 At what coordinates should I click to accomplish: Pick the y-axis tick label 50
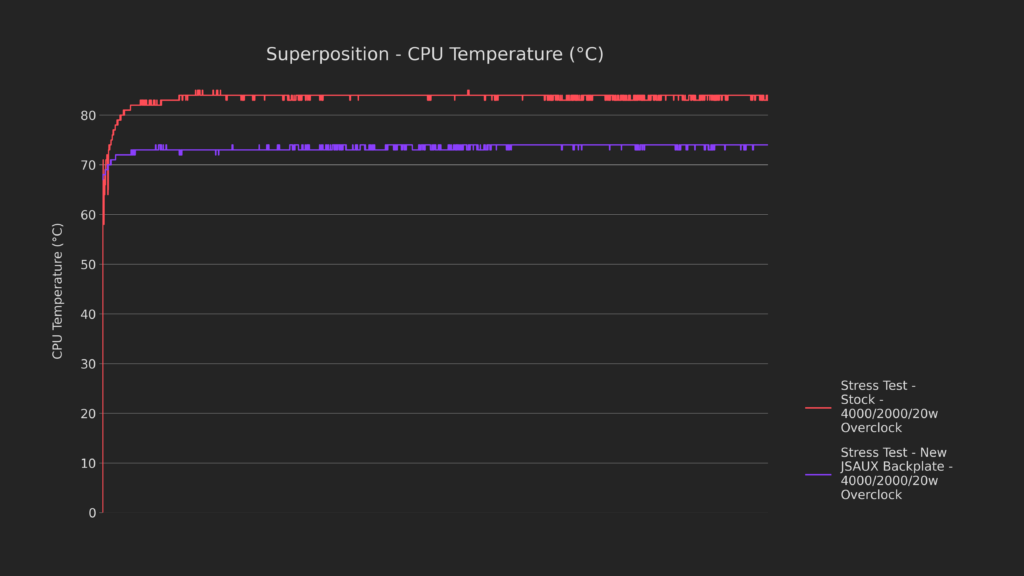click(88, 265)
